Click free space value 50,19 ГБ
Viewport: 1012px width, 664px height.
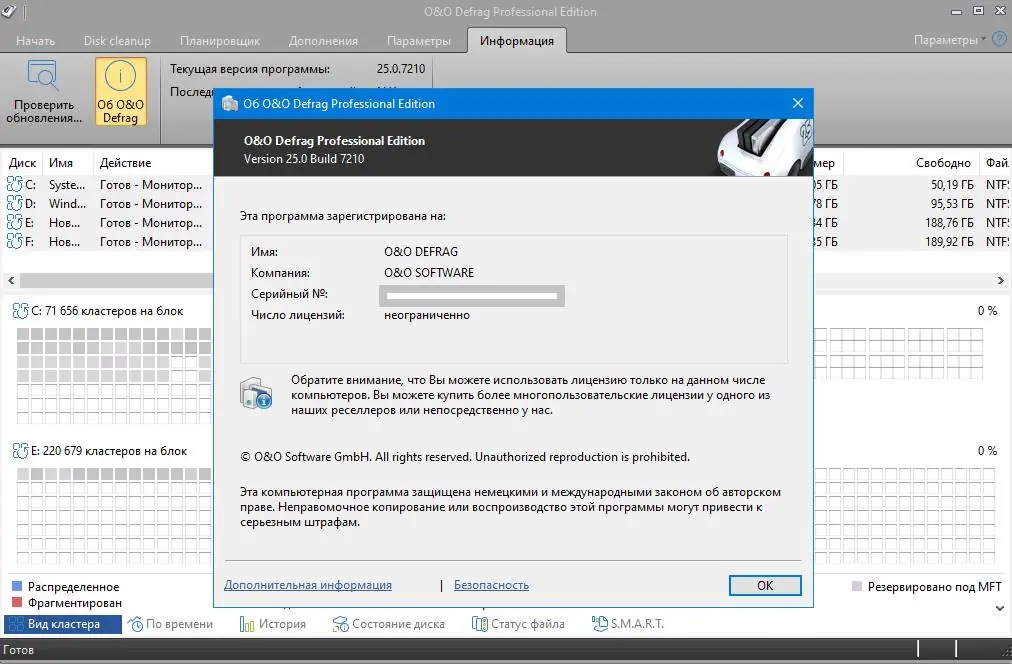[952, 185]
